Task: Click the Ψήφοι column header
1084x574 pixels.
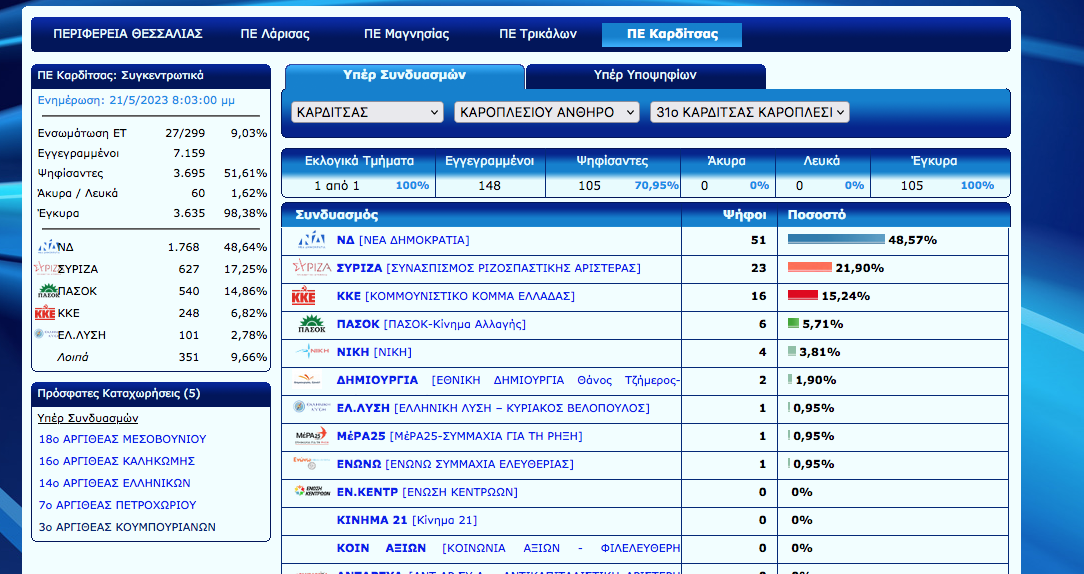Action: [745, 214]
